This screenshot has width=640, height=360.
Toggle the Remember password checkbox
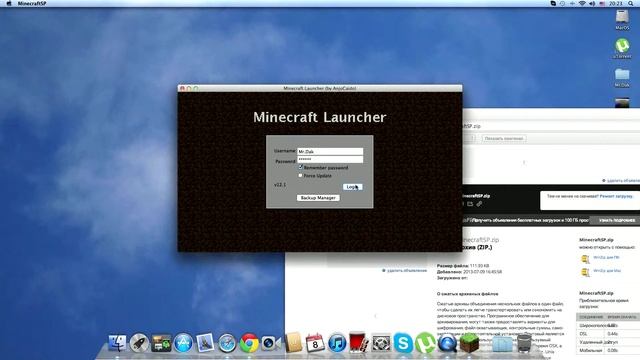[x=300, y=167]
